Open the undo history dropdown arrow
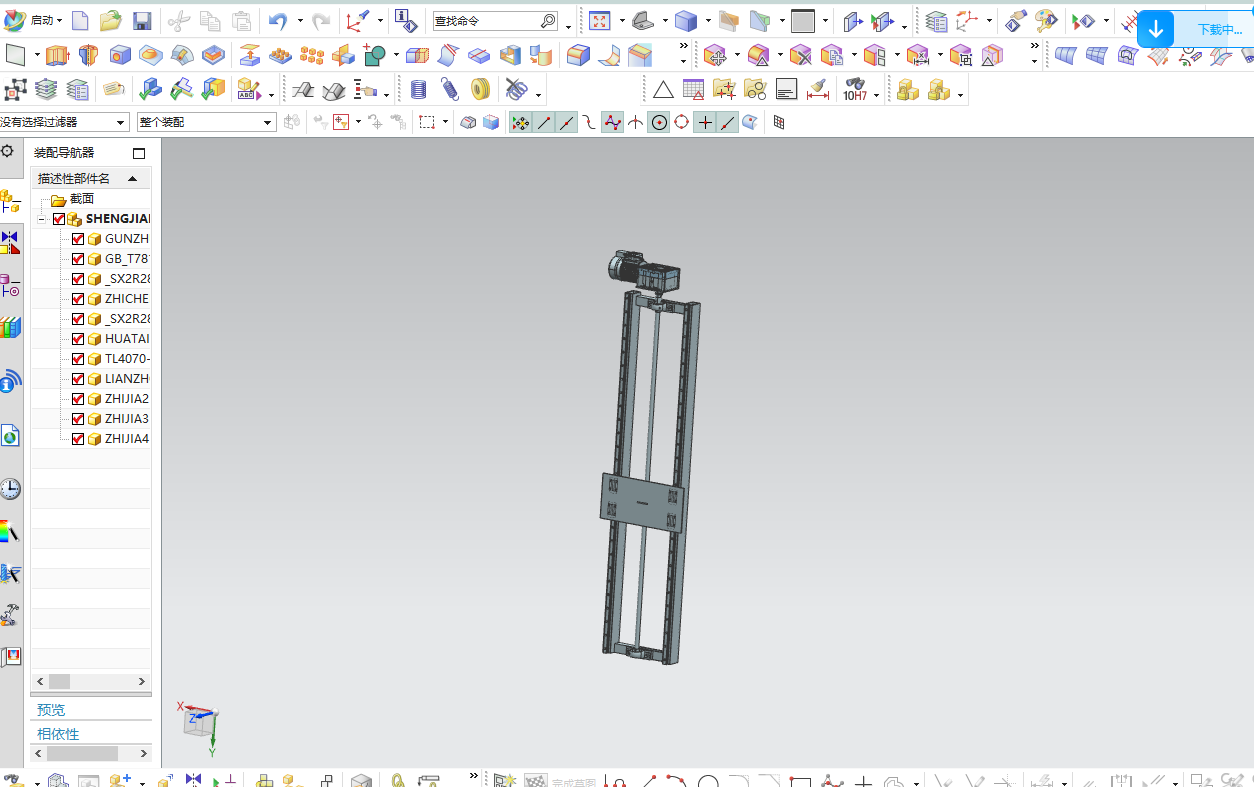Screen dimensions: 1254x787 coord(299,21)
